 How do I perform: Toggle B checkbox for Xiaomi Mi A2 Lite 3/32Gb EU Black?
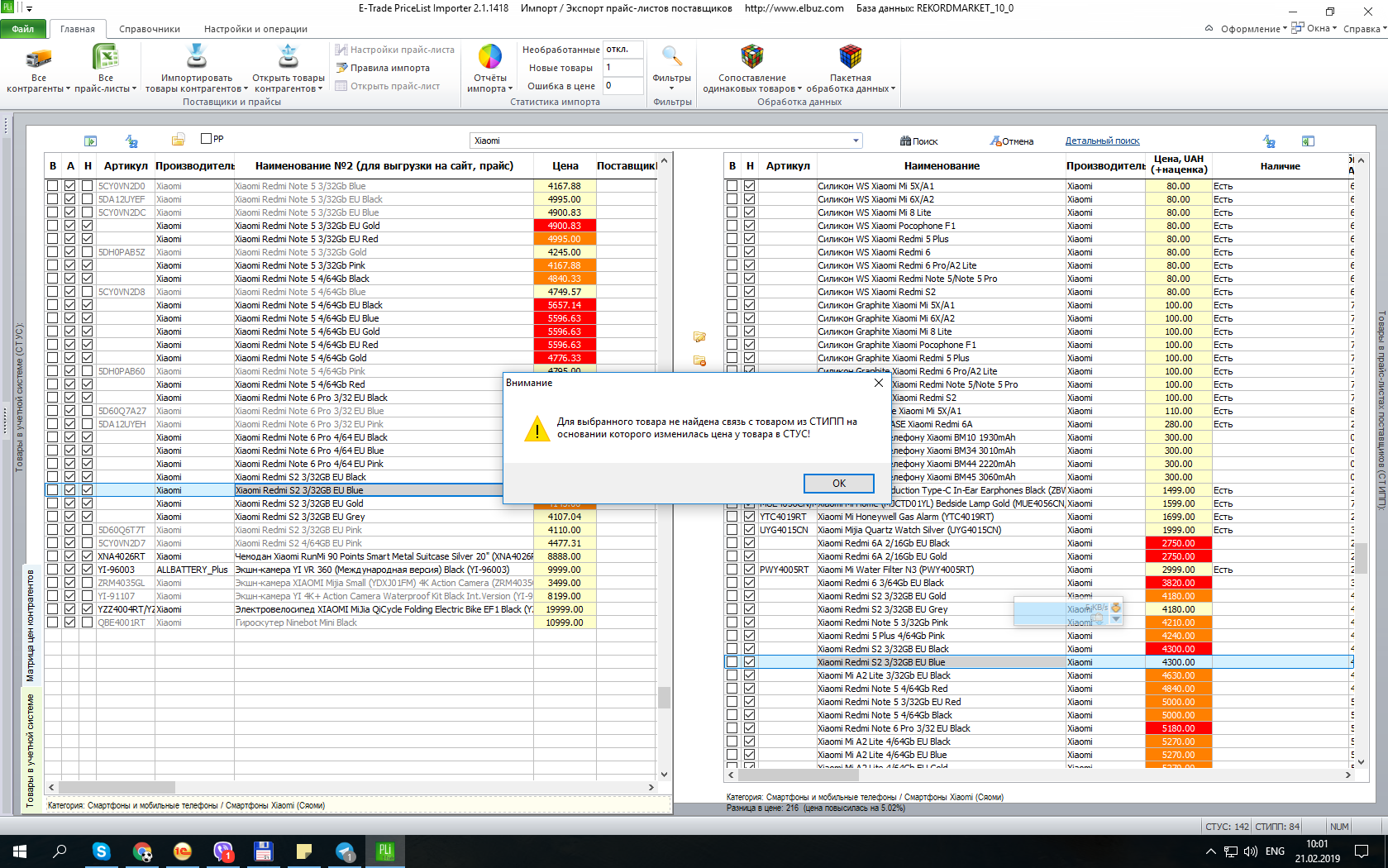732,675
